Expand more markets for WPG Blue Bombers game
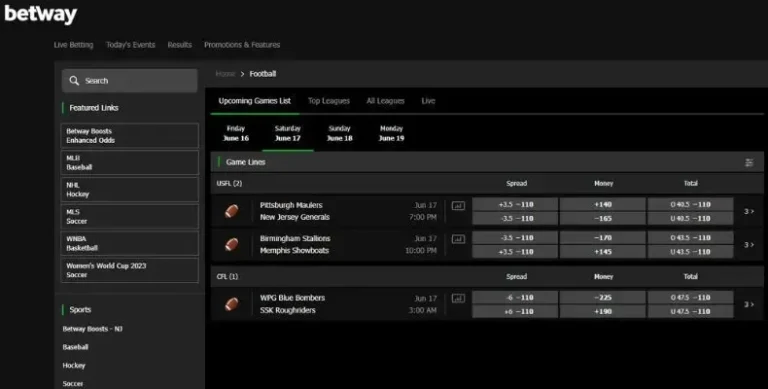 point(749,304)
